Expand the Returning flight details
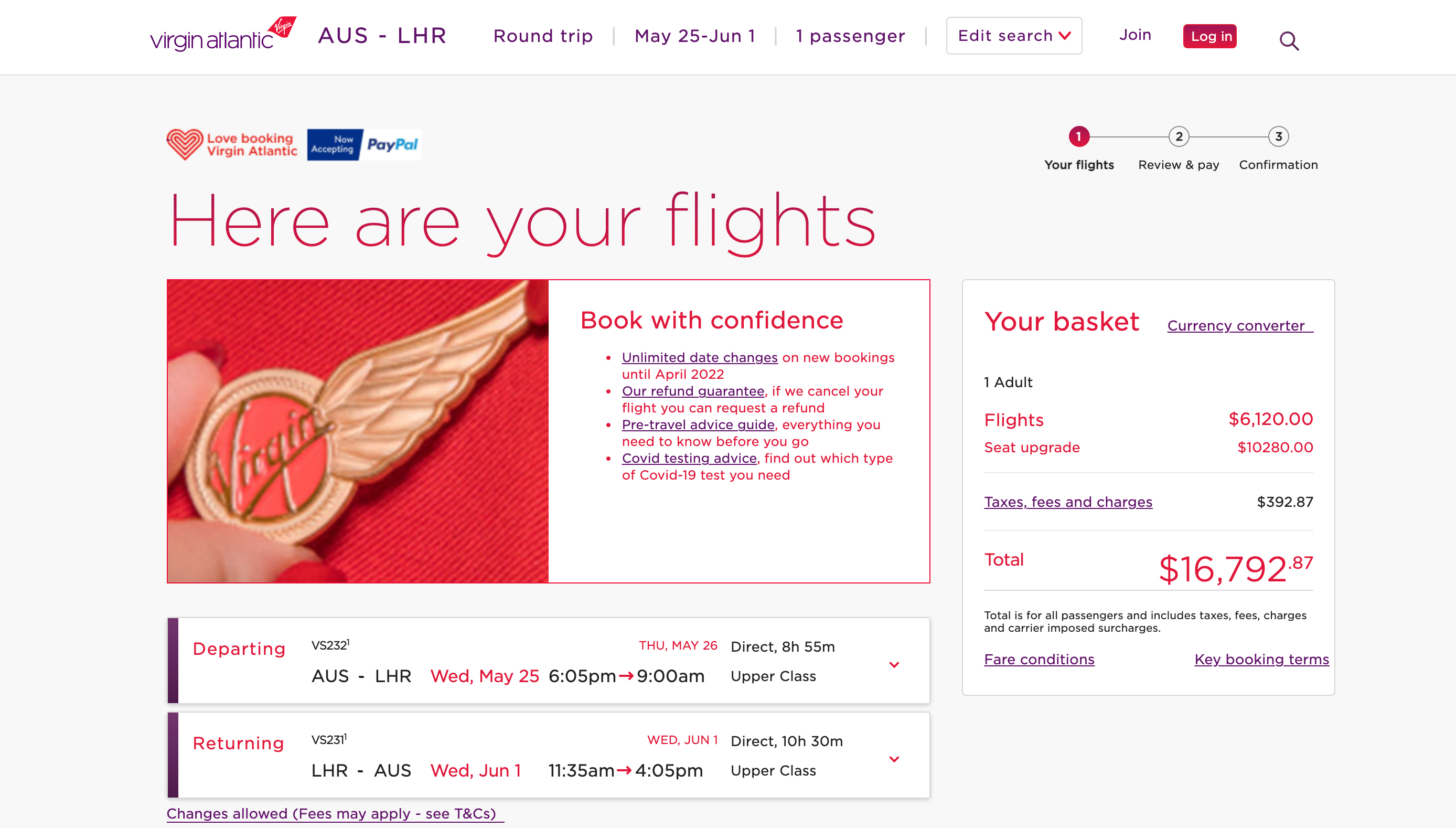This screenshot has height=828, width=1456. click(895, 758)
